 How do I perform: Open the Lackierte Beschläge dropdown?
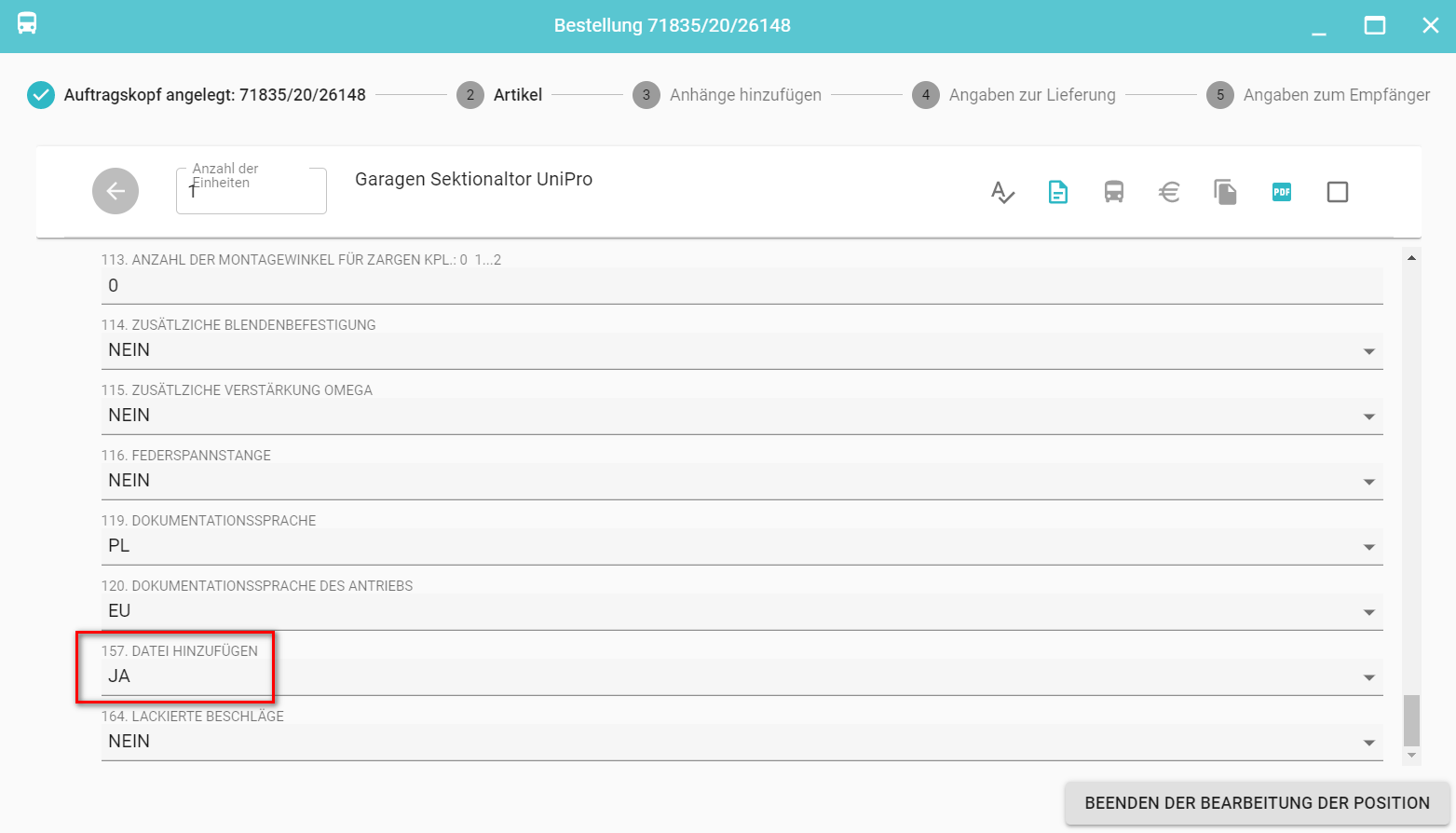click(1368, 743)
